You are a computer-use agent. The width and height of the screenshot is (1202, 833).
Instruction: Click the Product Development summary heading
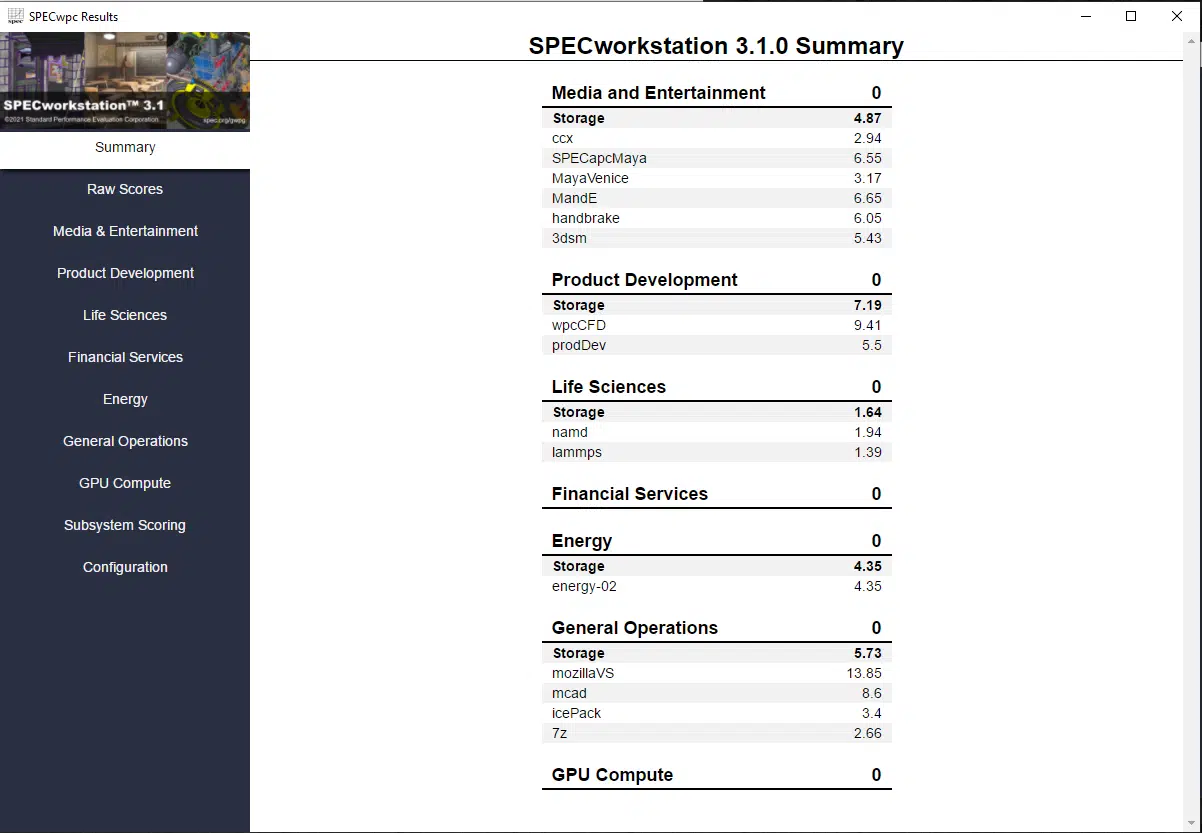[x=644, y=280]
